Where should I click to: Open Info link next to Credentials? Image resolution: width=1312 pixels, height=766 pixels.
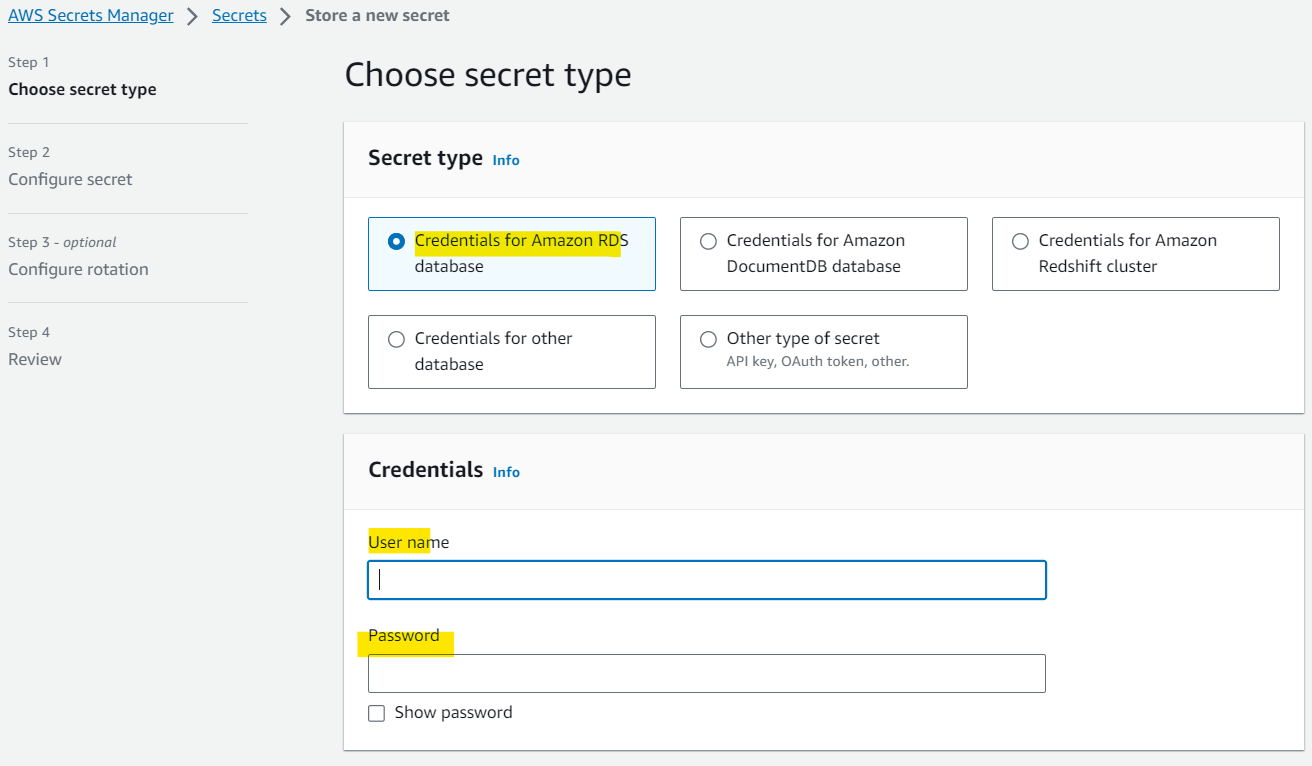coord(506,472)
